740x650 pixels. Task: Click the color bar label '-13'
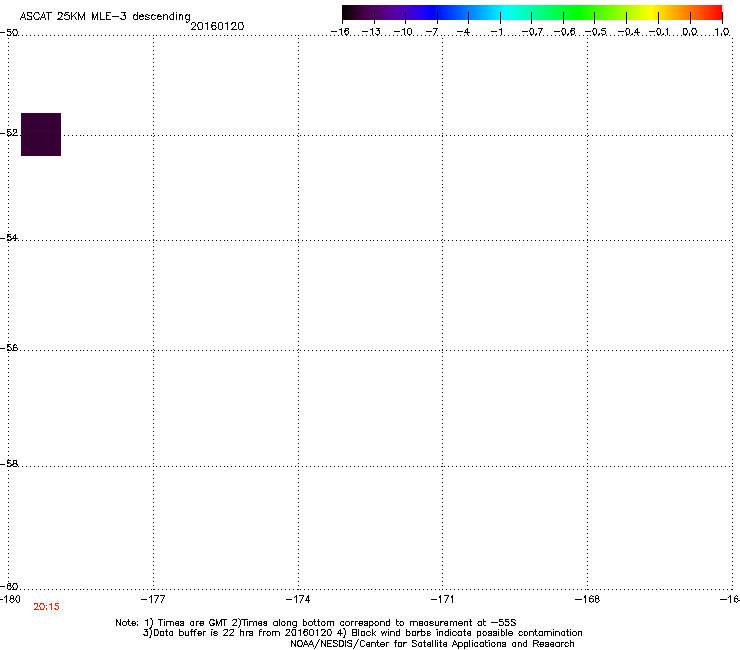[x=371, y=32]
